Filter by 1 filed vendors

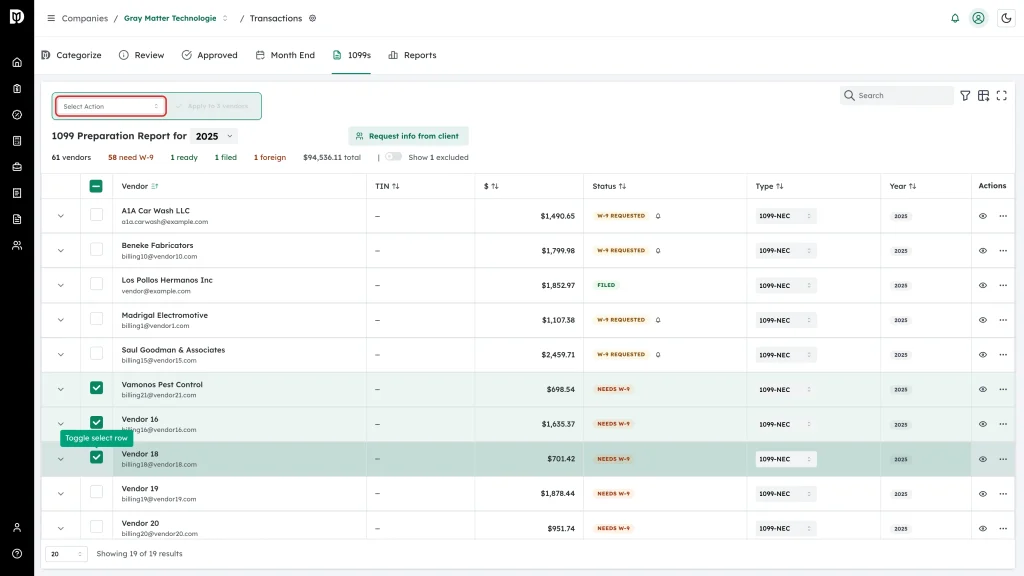(x=226, y=157)
